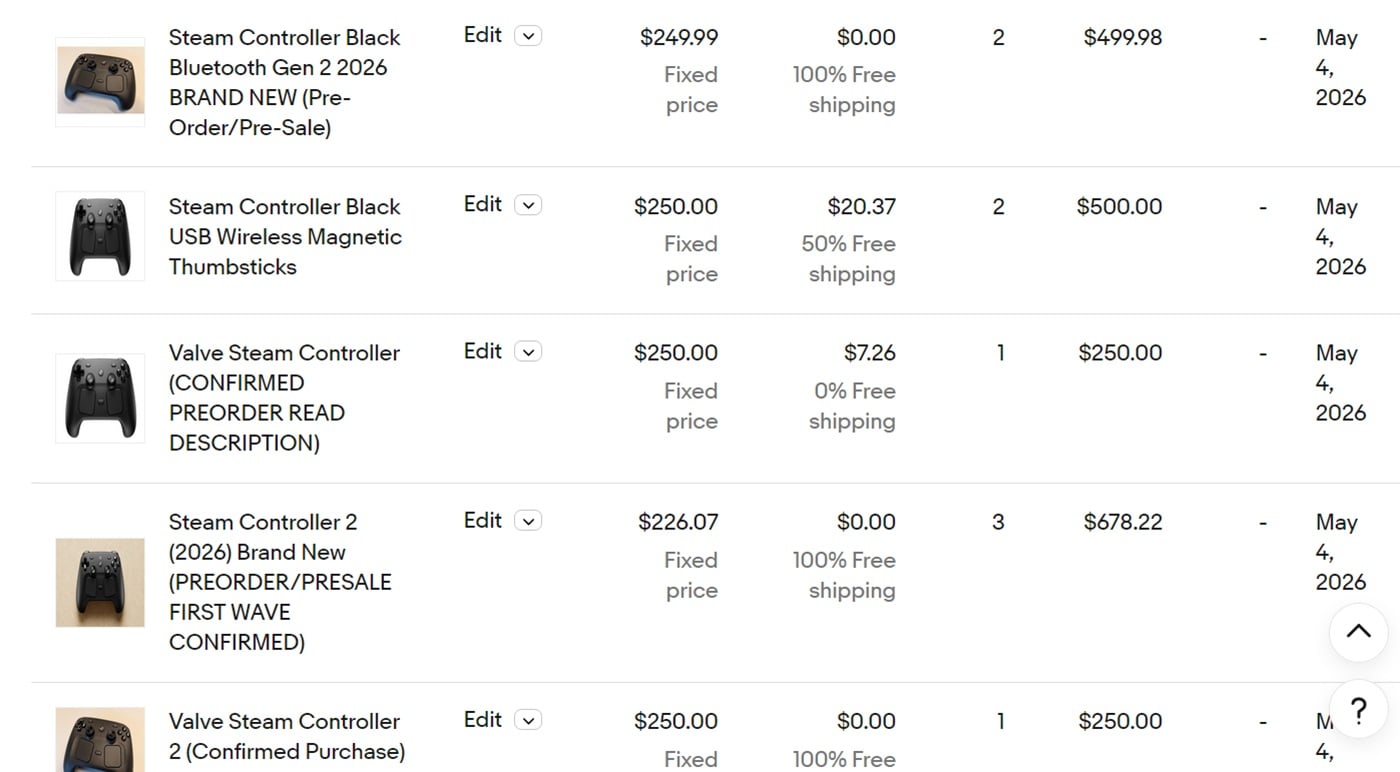Click Edit on Steam Controller 2 (2026) Brand New
The width and height of the screenshot is (1400, 772).
pyautogui.click(x=483, y=520)
